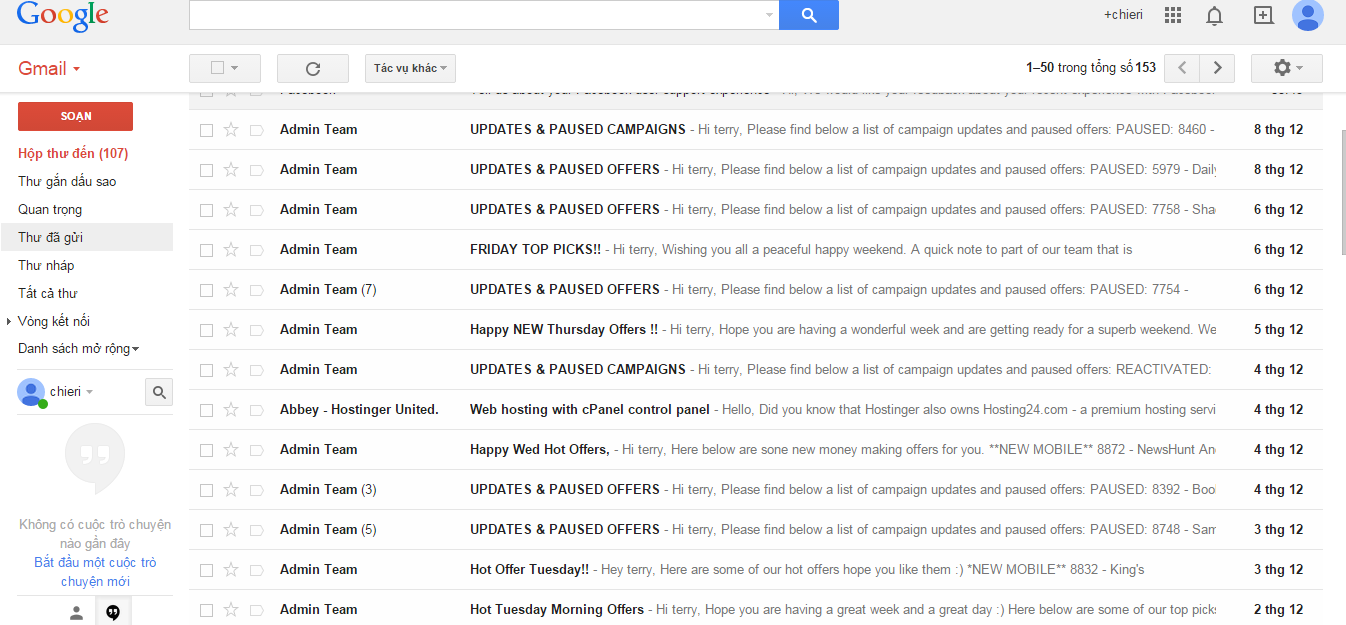This screenshot has width=1346, height=625.
Task: Search for chat contacts with magnifier
Action: pyautogui.click(x=159, y=392)
